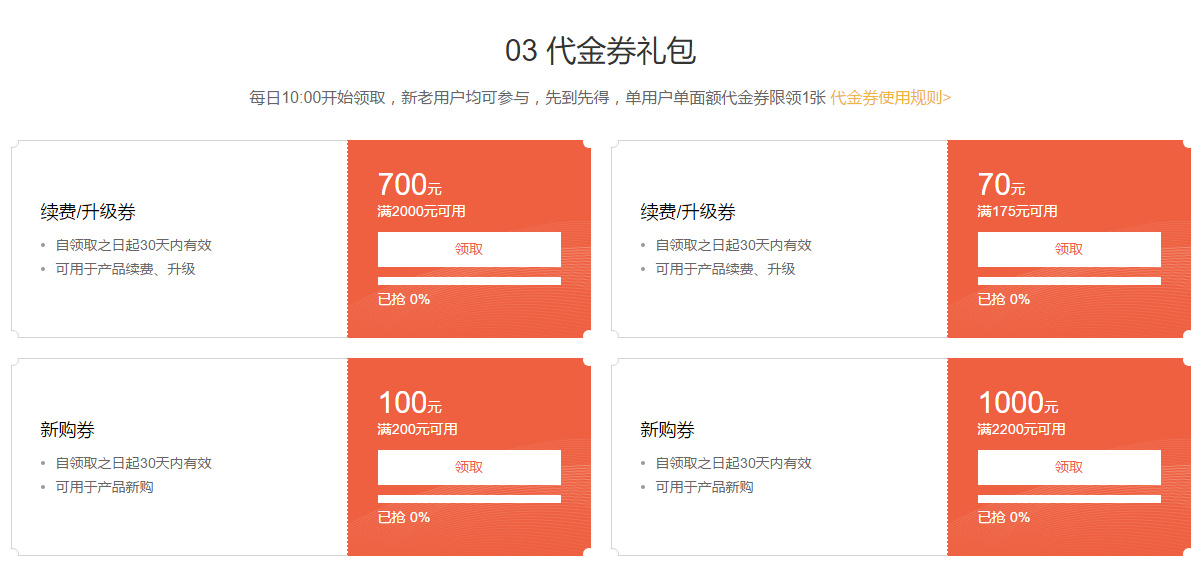Screen dimensions: 1201x565
Task: Select the 70元 amount text
Action: (1000, 185)
